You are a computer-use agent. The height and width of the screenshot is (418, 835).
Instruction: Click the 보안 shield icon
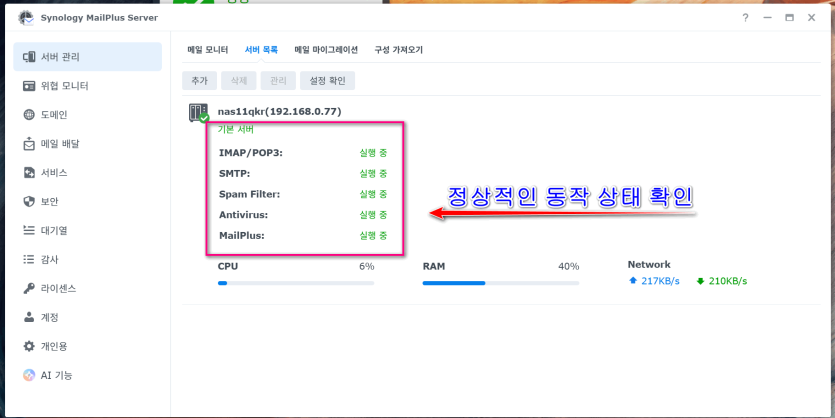(29, 201)
